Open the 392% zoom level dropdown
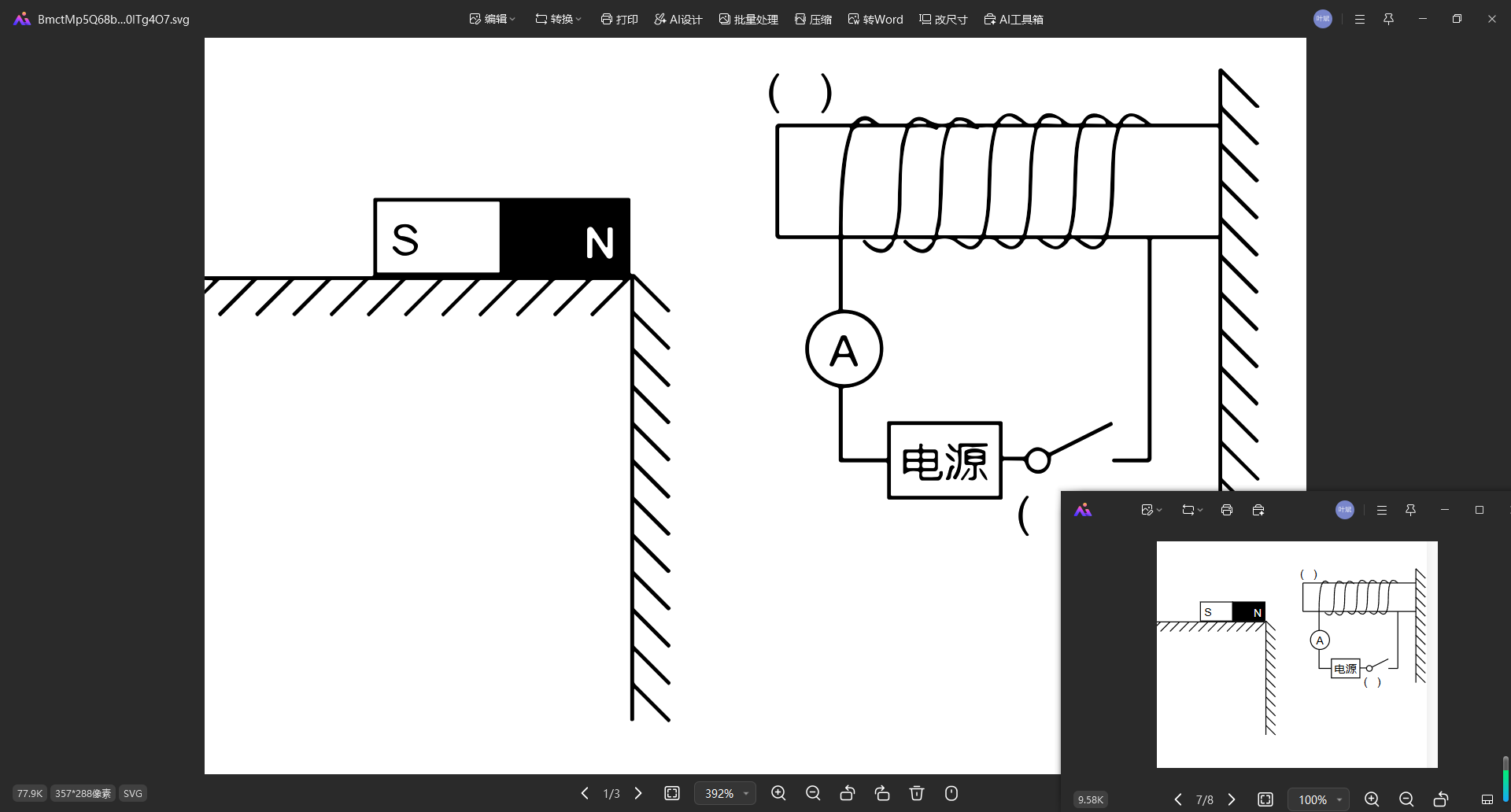 [x=745, y=793]
